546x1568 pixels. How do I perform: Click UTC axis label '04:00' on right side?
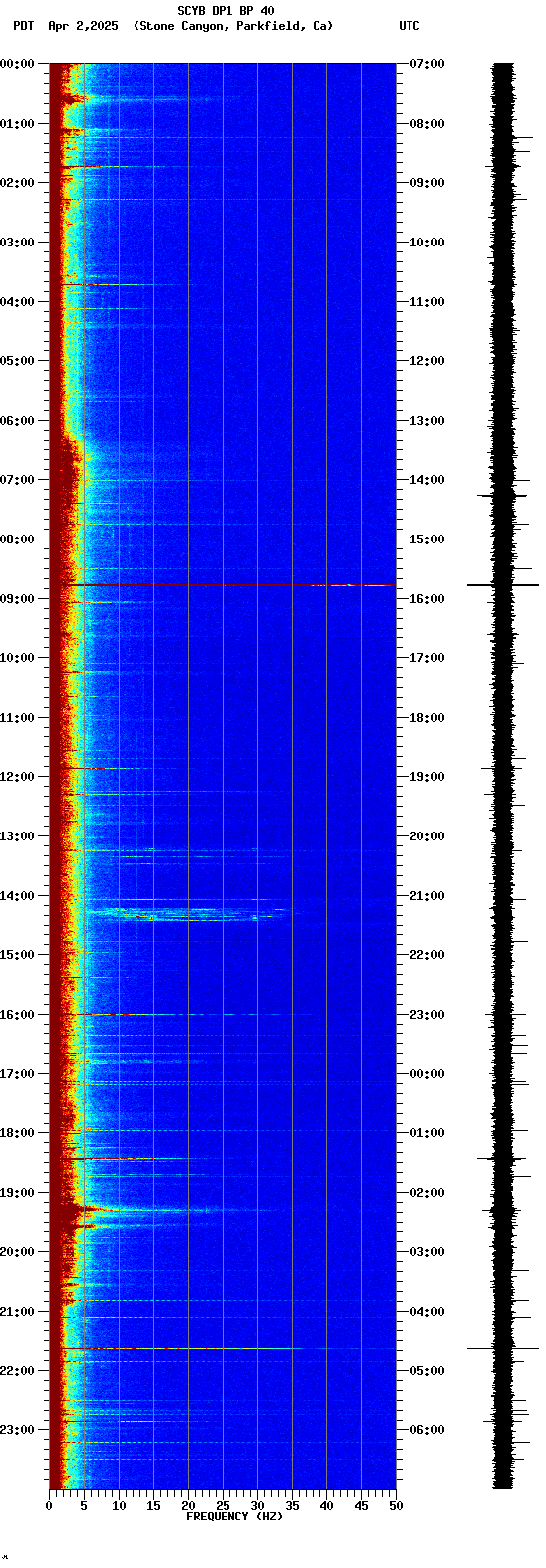(427, 1312)
